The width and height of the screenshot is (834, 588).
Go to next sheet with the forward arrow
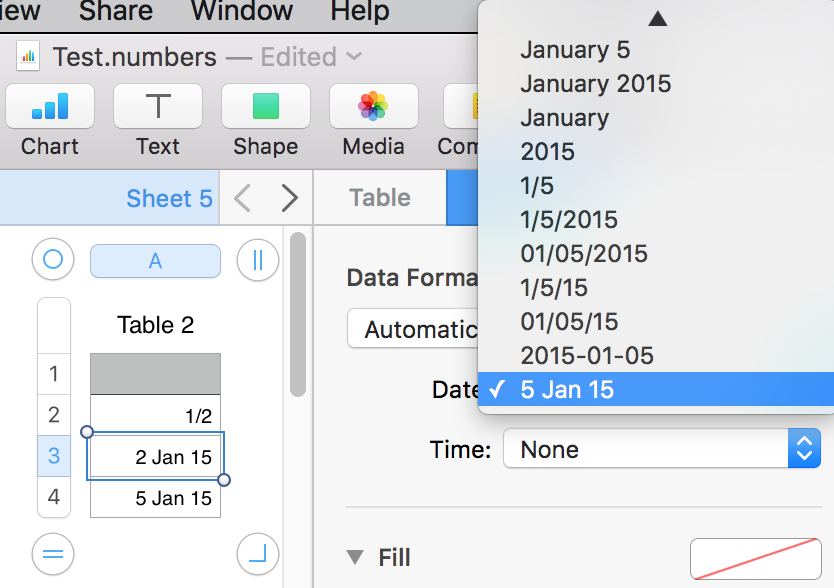[x=289, y=197]
